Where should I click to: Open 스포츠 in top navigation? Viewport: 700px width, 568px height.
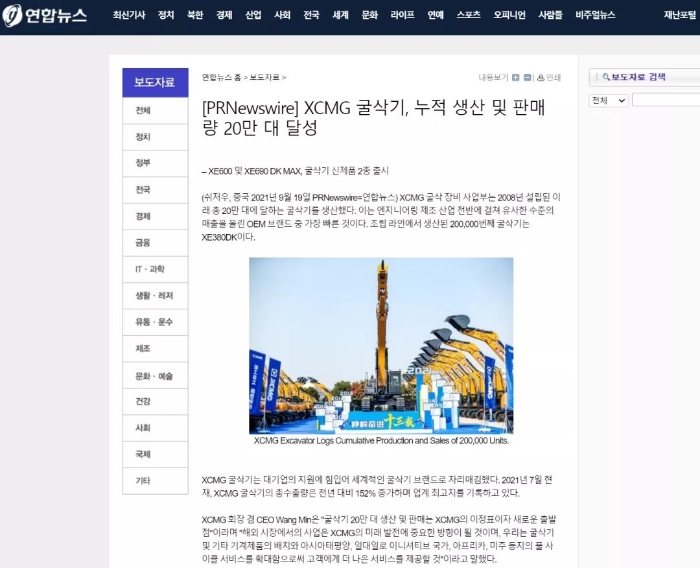click(468, 15)
